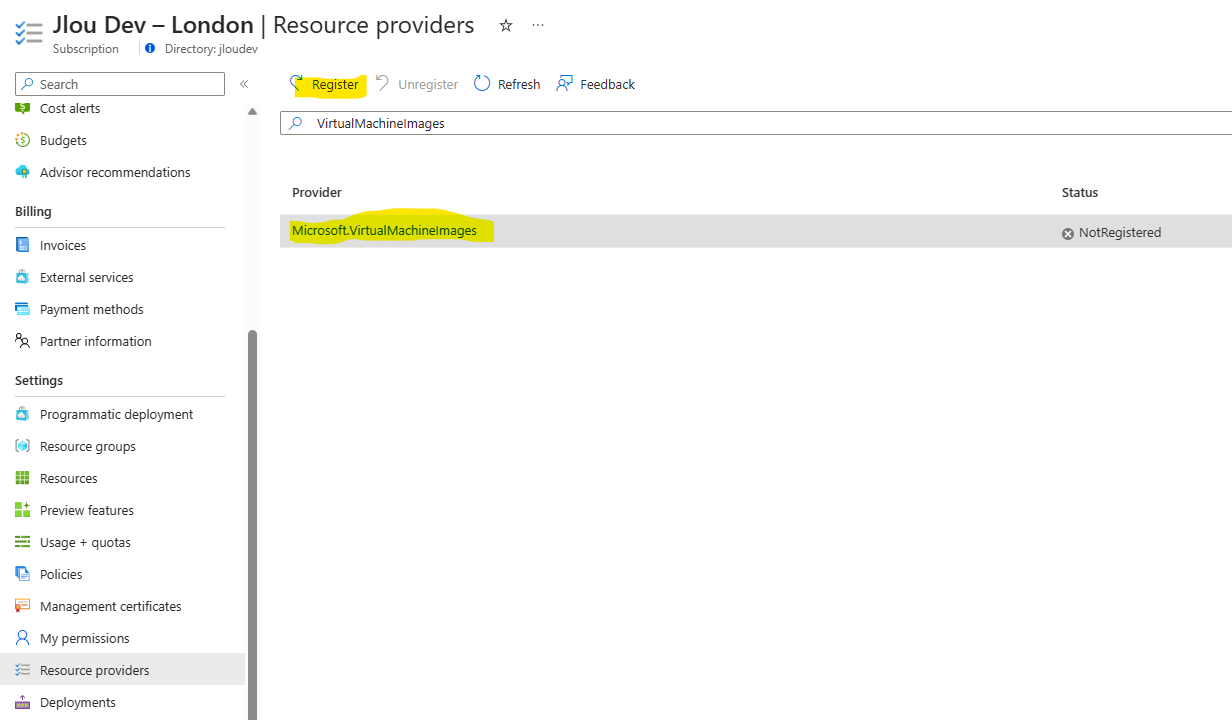The image size is (1232, 720).
Task: Collapse the sidebar with double chevron
Action: click(x=243, y=84)
